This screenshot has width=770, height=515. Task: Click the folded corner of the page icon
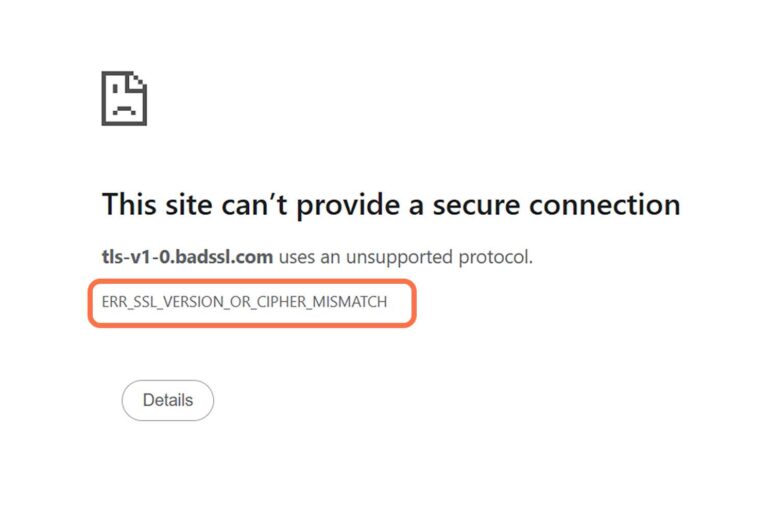(138, 81)
